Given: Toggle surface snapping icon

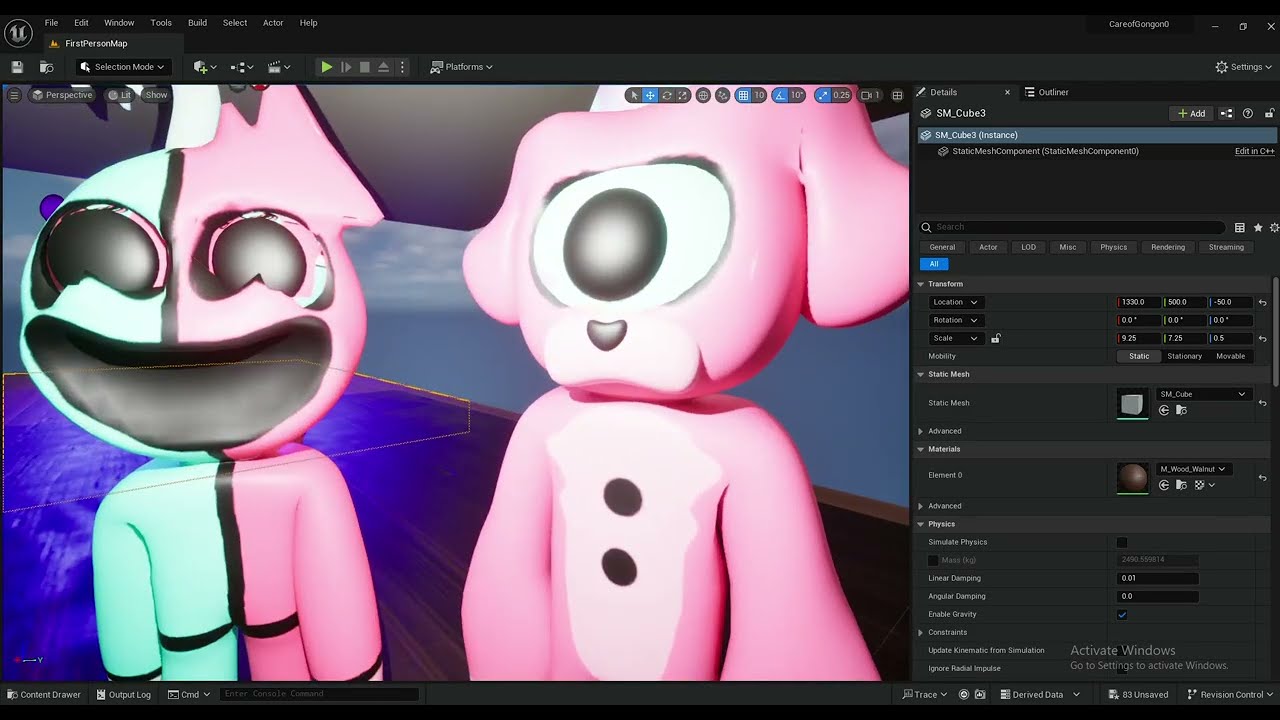Looking at the screenshot, I should 723,95.
